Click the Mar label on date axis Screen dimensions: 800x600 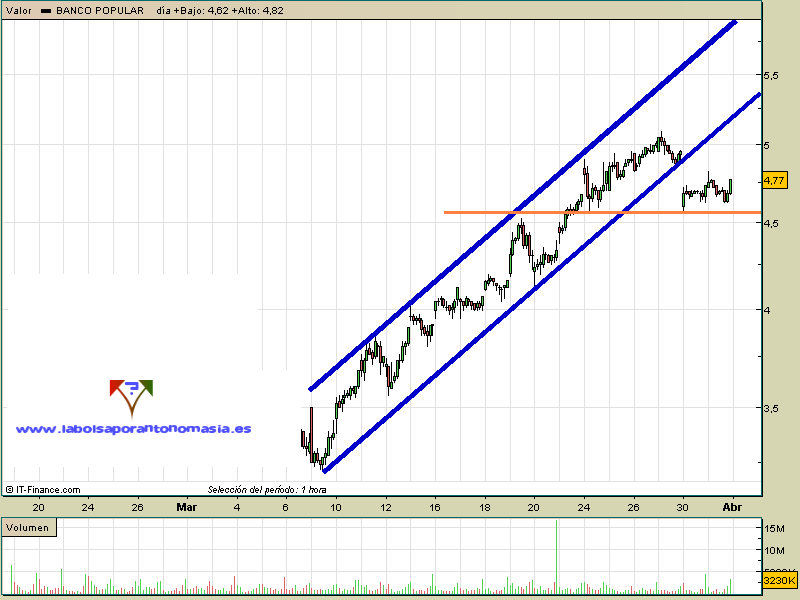[186, 506]
